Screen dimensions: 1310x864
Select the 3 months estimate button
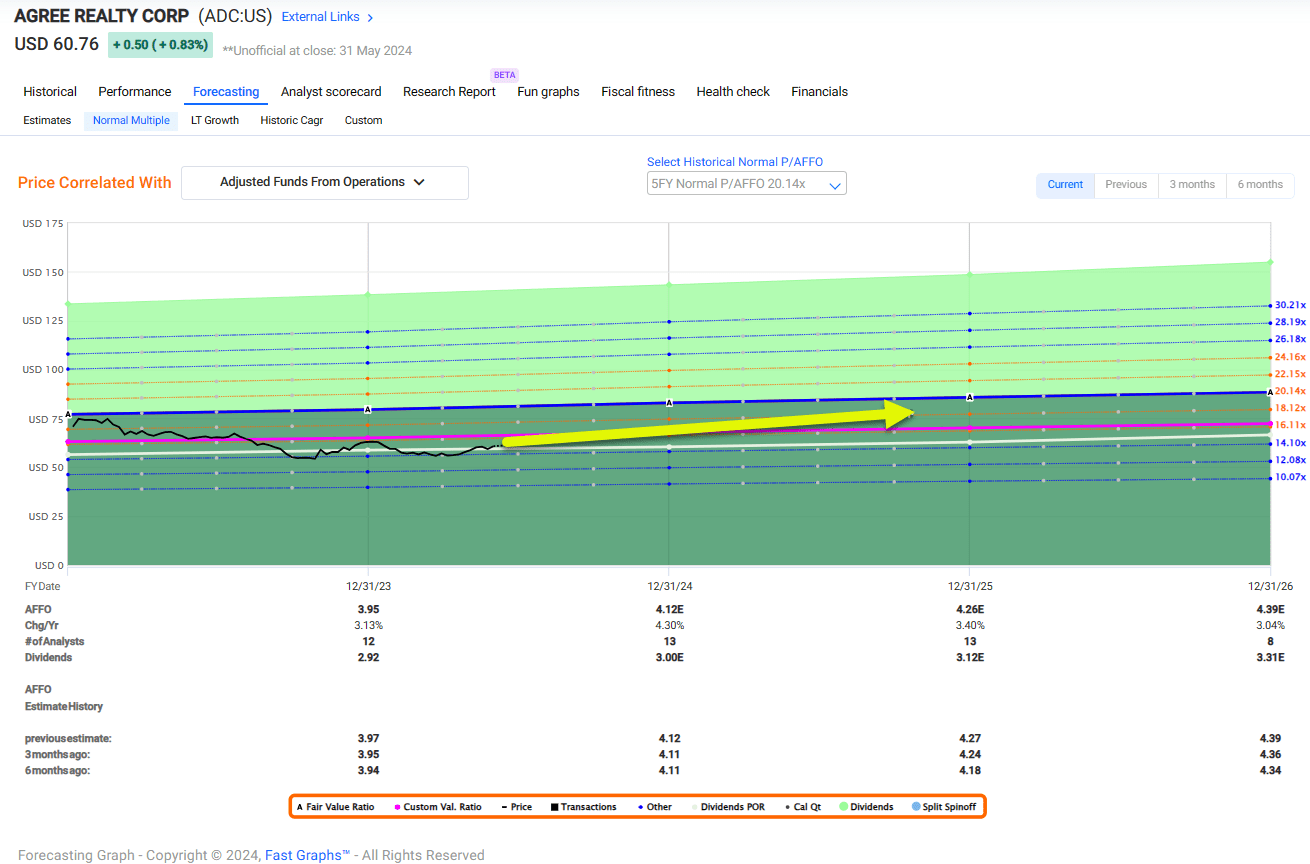[x=1192, y=185]
